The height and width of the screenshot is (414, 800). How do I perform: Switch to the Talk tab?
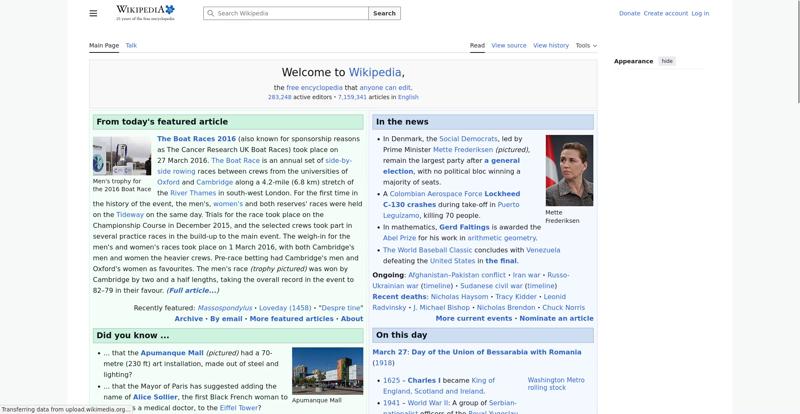(131, 45)
